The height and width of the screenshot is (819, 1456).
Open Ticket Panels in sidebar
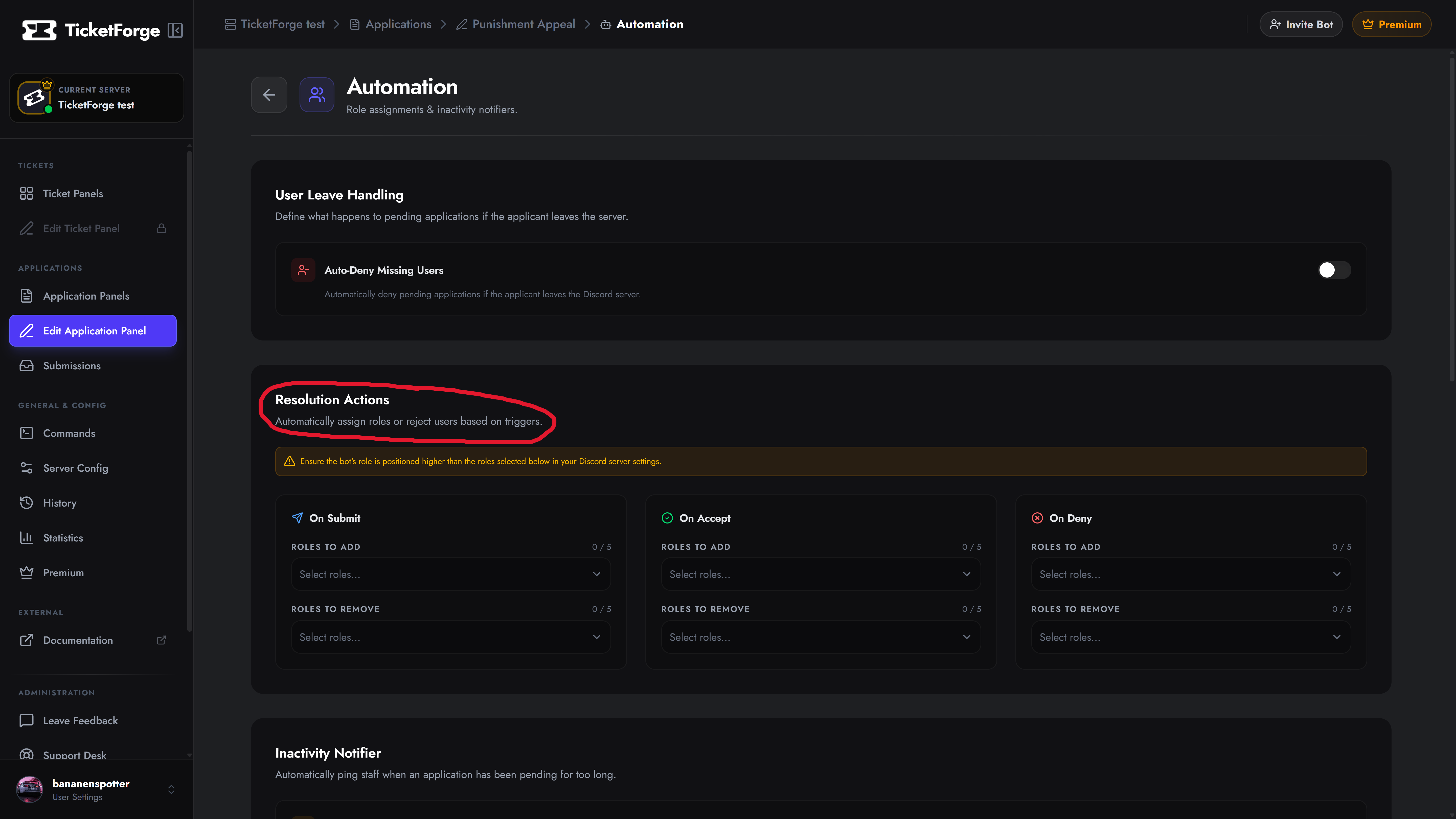click(93, 193)
